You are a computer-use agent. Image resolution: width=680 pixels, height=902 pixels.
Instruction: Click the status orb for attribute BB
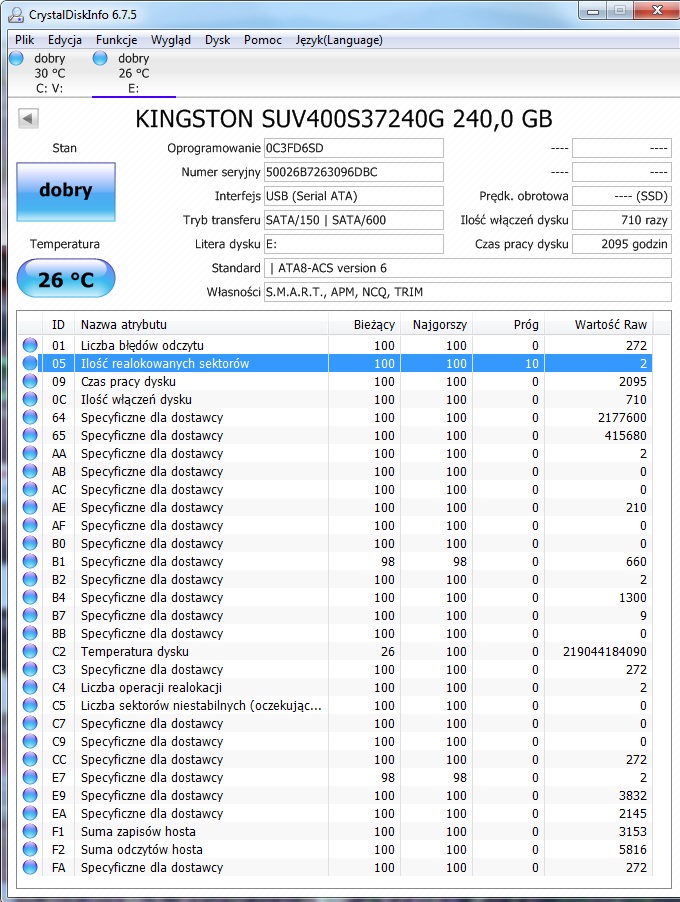[30, 633]
